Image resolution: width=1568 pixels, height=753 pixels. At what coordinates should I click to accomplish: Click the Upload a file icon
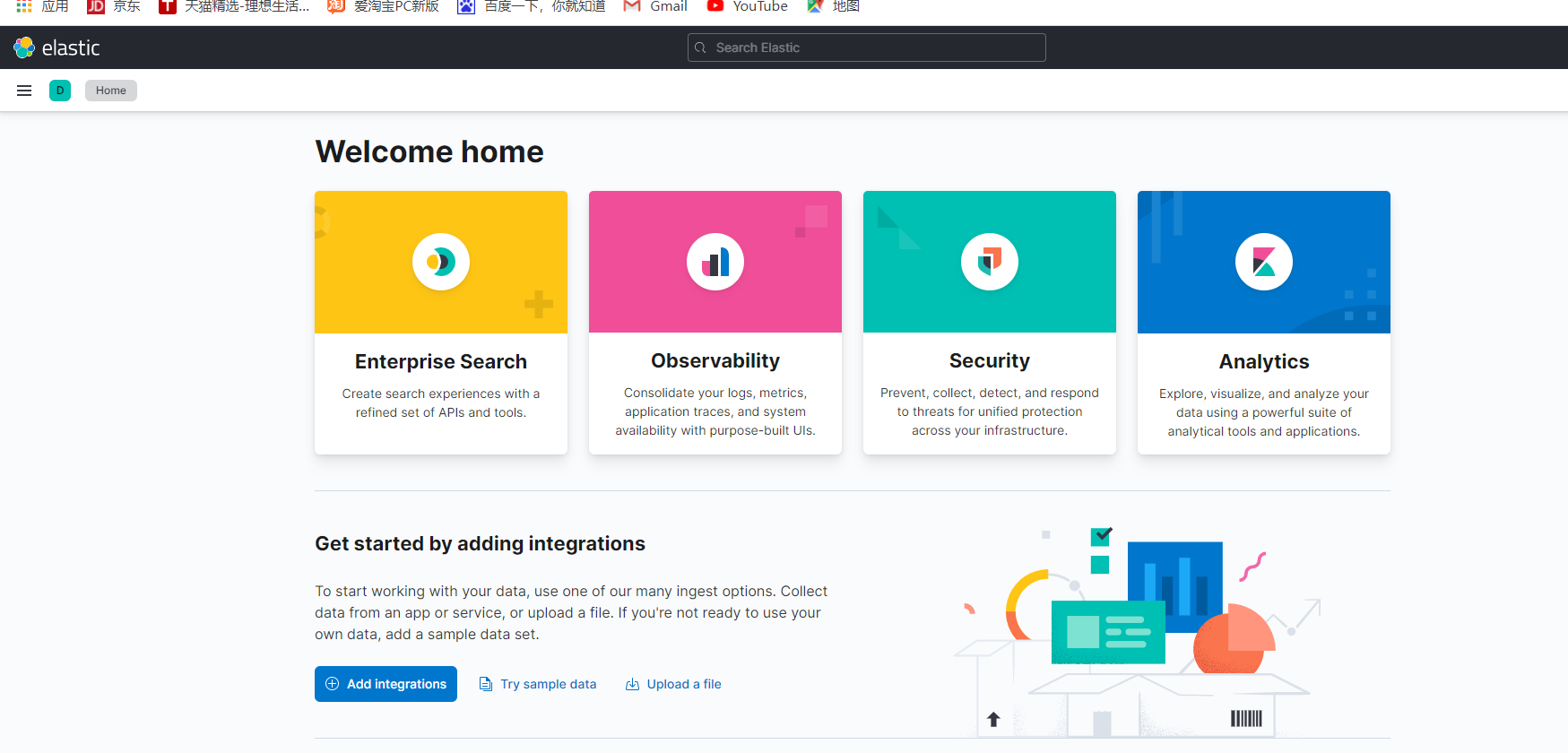click(x=632, y=684)
